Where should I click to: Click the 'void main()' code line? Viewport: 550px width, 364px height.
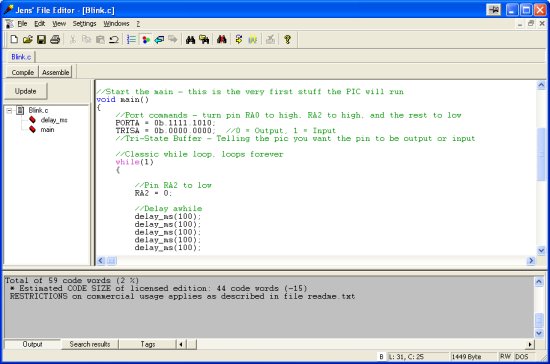(x=122, y=100)
